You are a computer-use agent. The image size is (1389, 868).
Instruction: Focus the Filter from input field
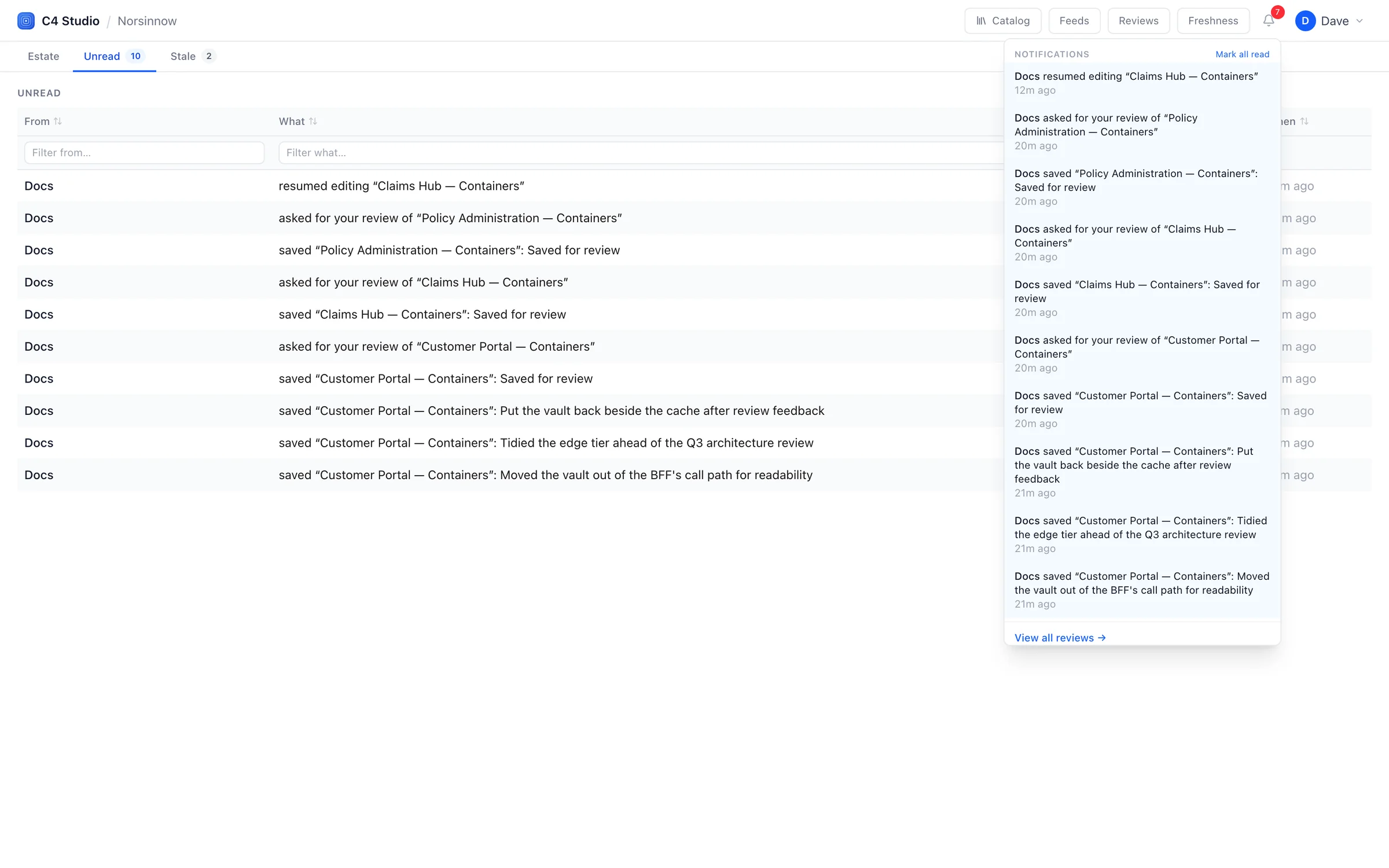point(144,153)
